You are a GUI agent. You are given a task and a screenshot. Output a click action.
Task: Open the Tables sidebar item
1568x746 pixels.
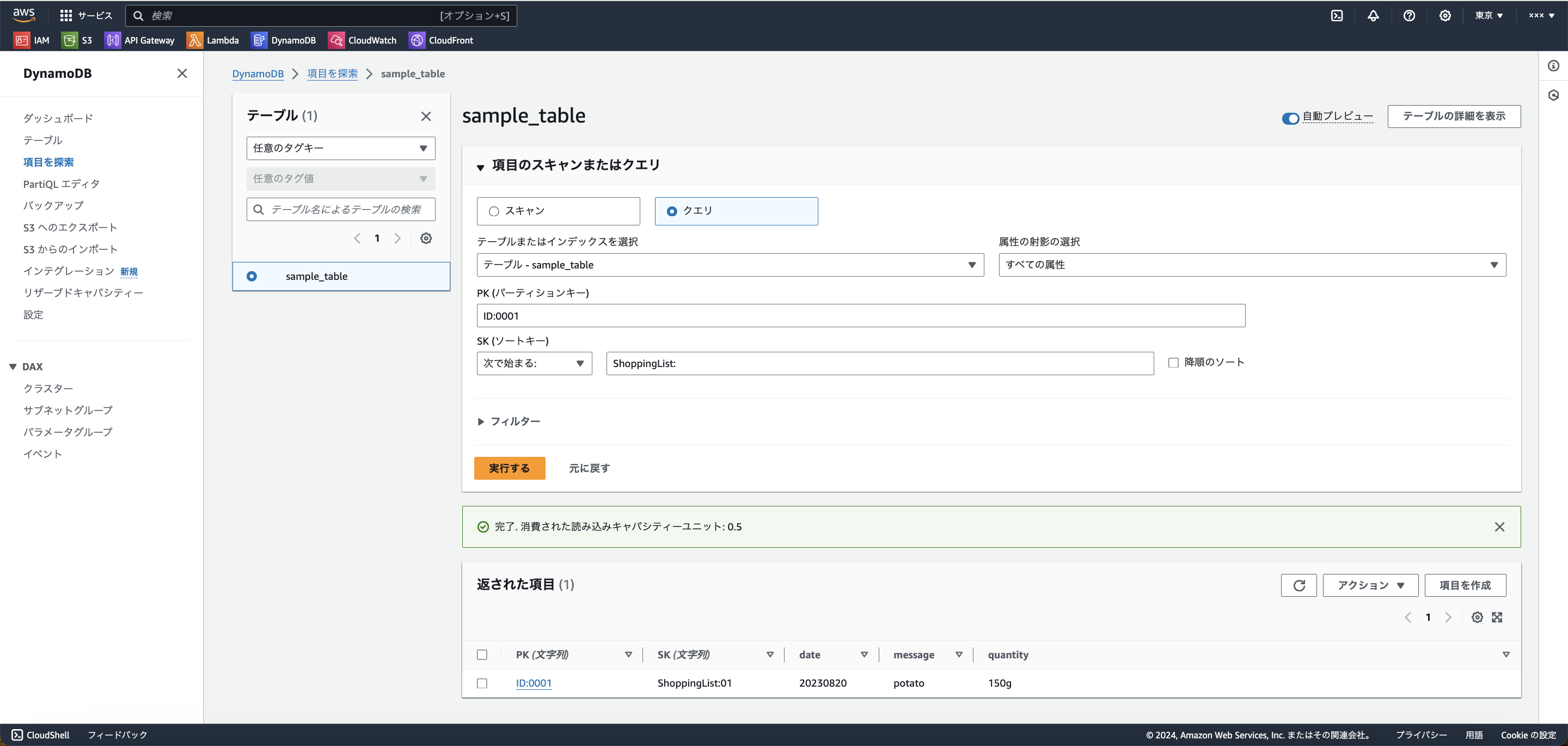(x=42, y=140)
